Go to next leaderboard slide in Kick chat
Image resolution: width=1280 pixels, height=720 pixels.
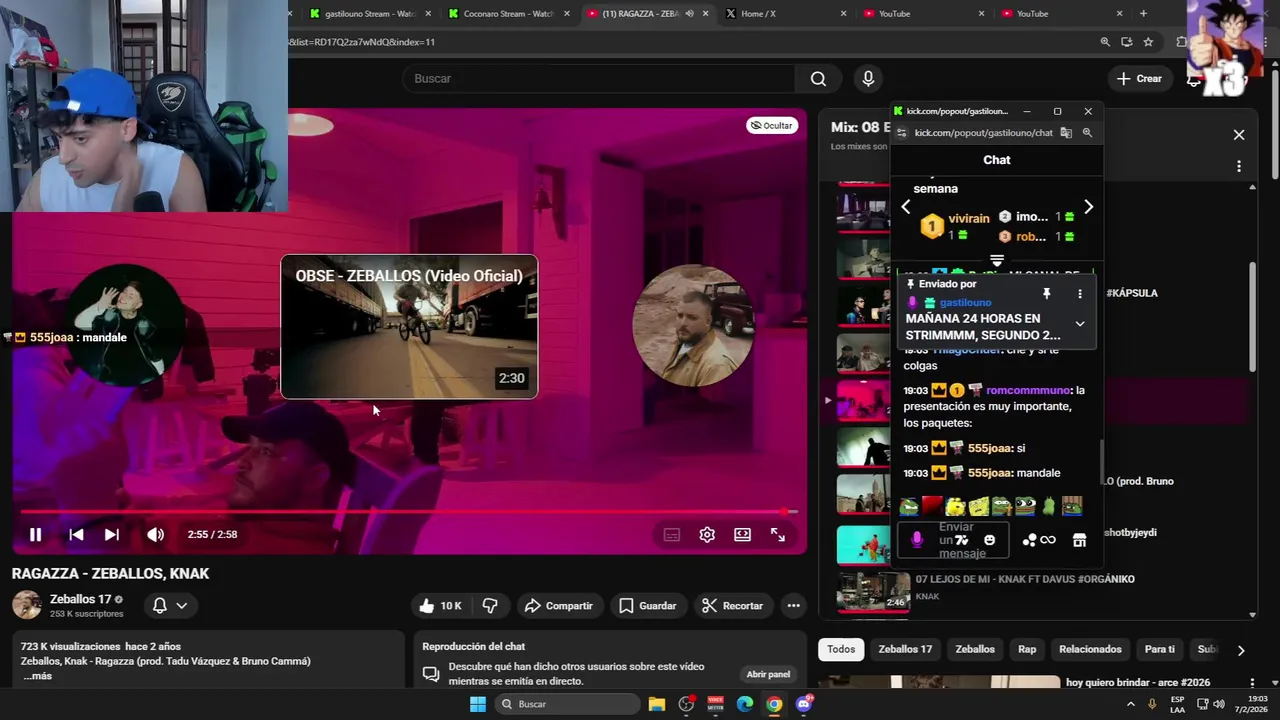pyautogui.click(x=1088, y=207)
